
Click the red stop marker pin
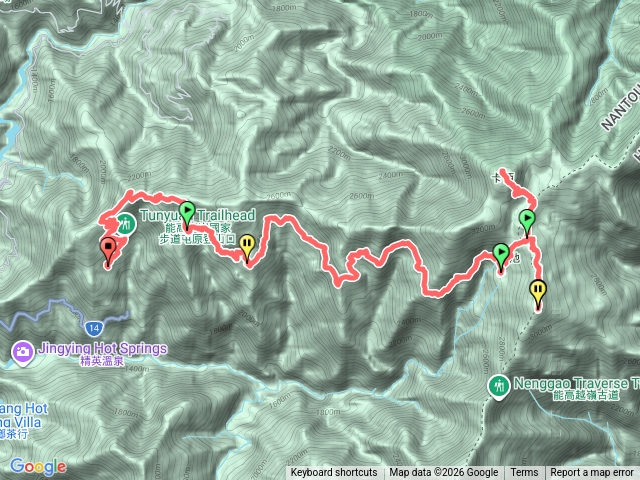108,251
